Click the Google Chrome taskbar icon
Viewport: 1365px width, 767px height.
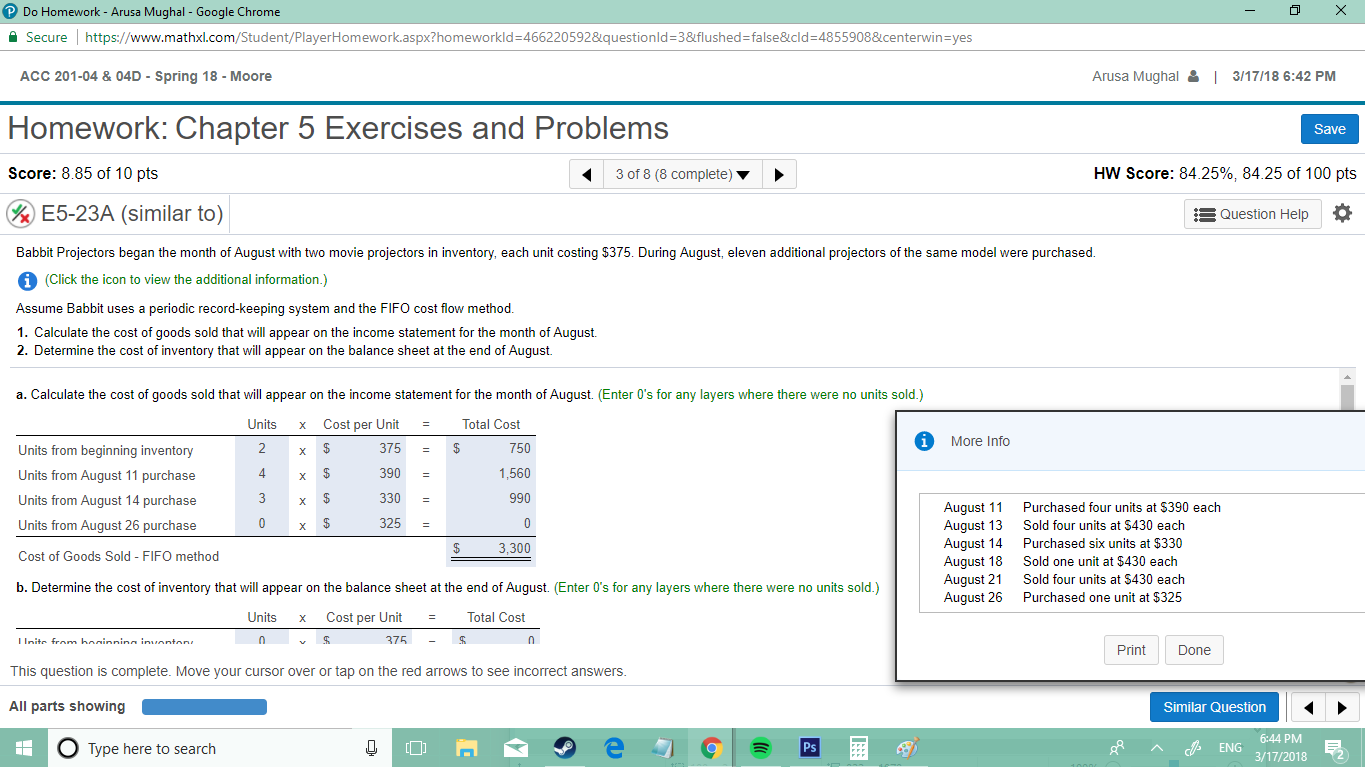coord(711,748)
